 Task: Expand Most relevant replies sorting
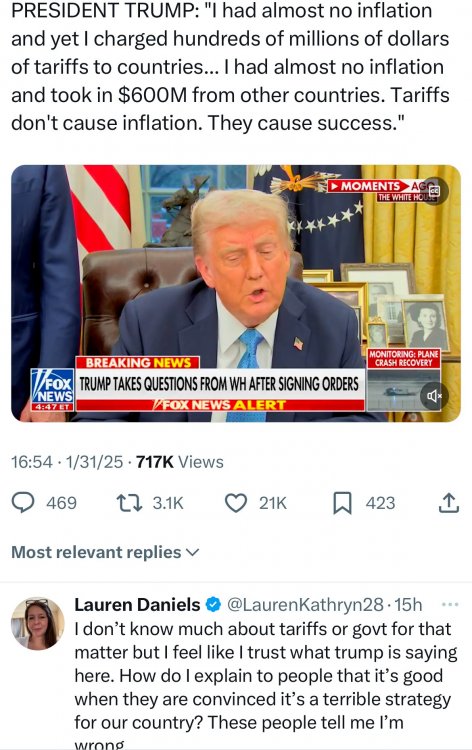tap(105, 552)
